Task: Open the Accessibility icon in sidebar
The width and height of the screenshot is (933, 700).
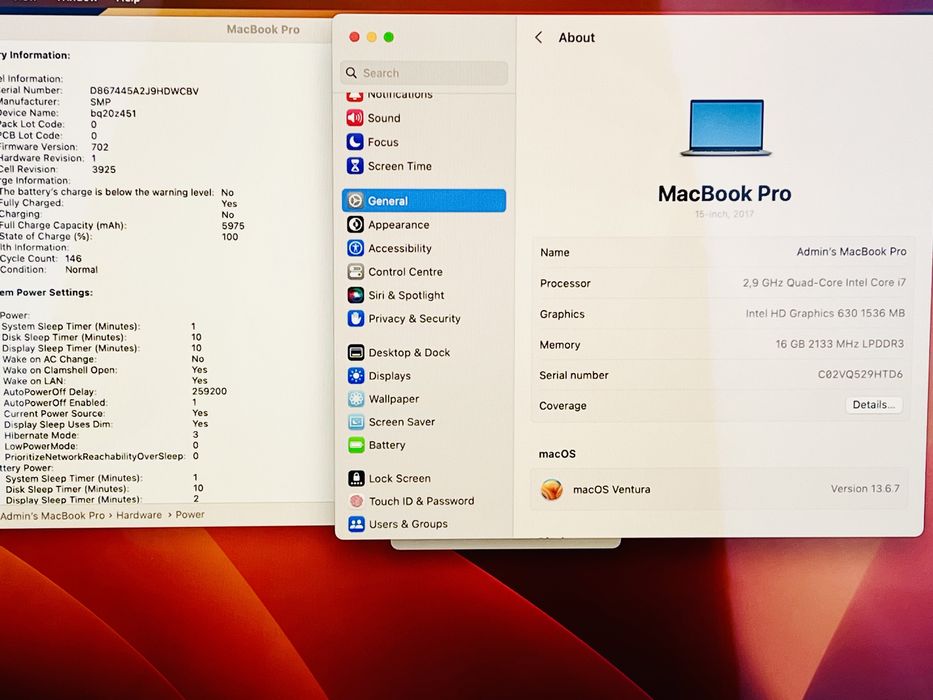Action: (x=355, y=248)
